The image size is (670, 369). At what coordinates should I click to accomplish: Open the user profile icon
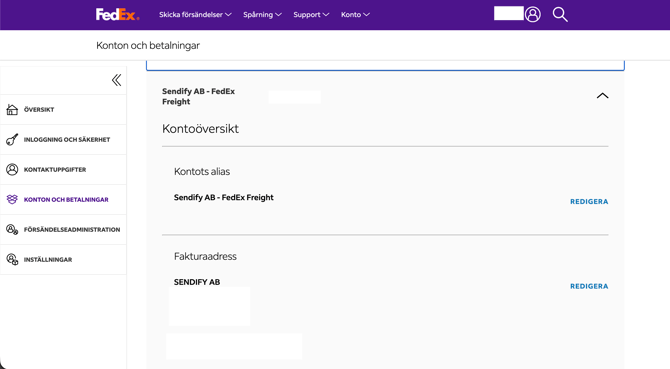532,15
